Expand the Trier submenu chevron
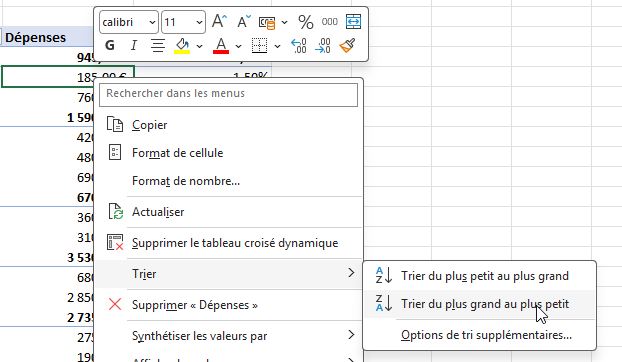This screenshot has height=362, width=622. click(x=351, y=273)
